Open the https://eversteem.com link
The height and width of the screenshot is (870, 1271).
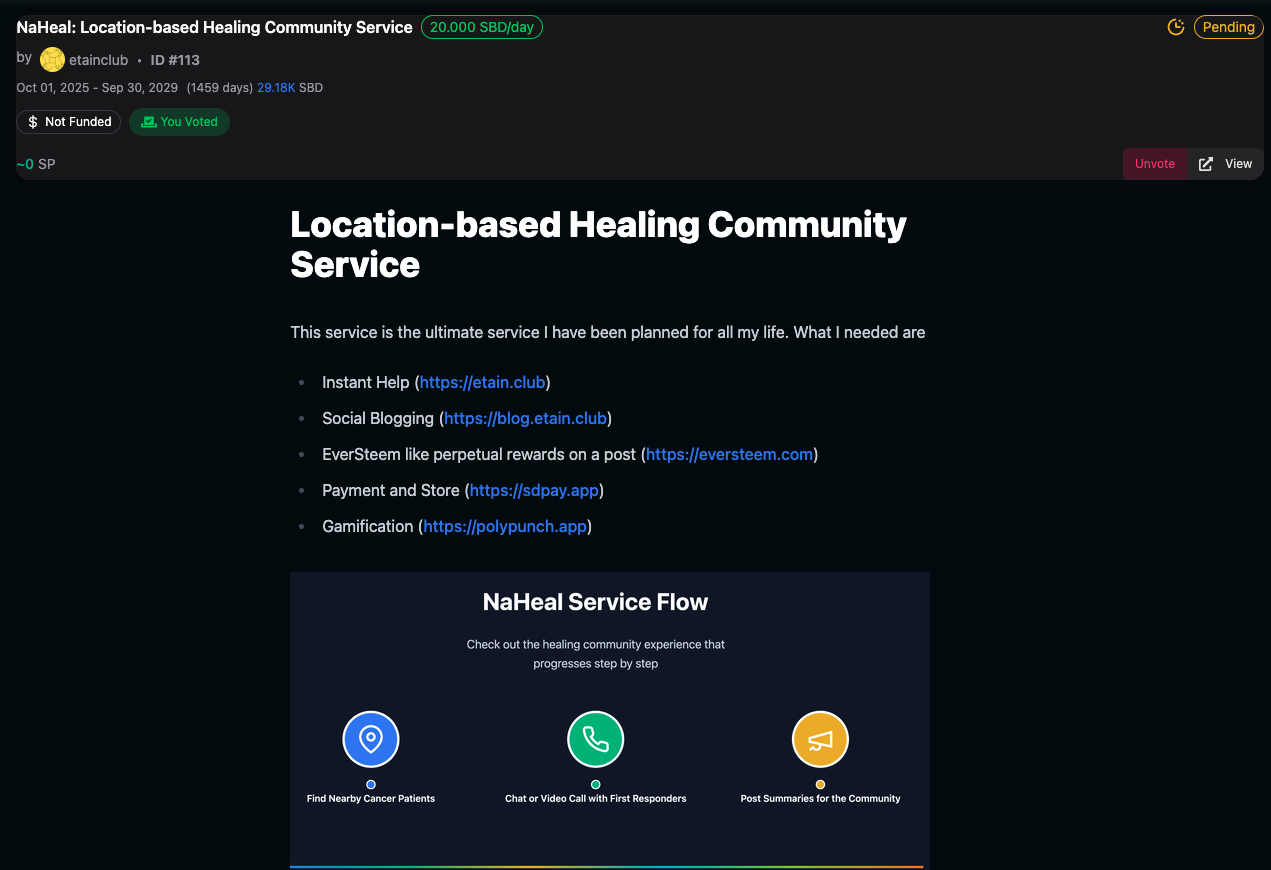729,454
